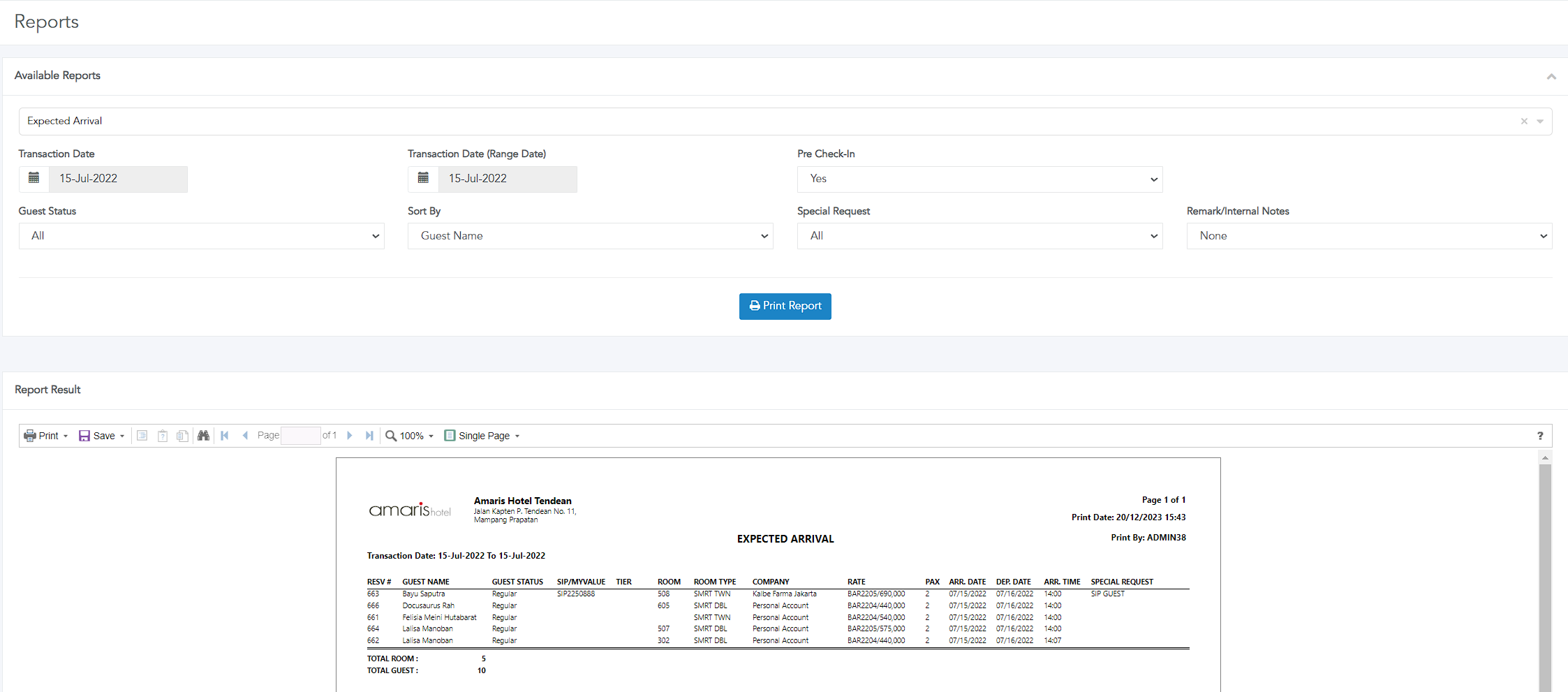Click arrival time 14:07
This screenshot has height=692, width=1568.
point(1053,641)
